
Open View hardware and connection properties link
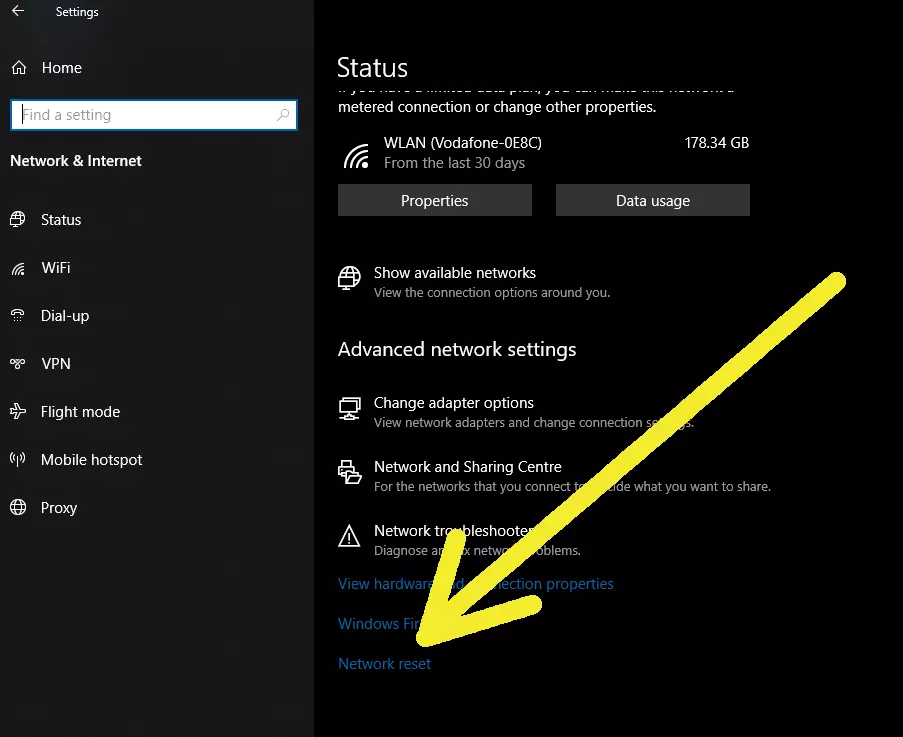tap(476, 584)
